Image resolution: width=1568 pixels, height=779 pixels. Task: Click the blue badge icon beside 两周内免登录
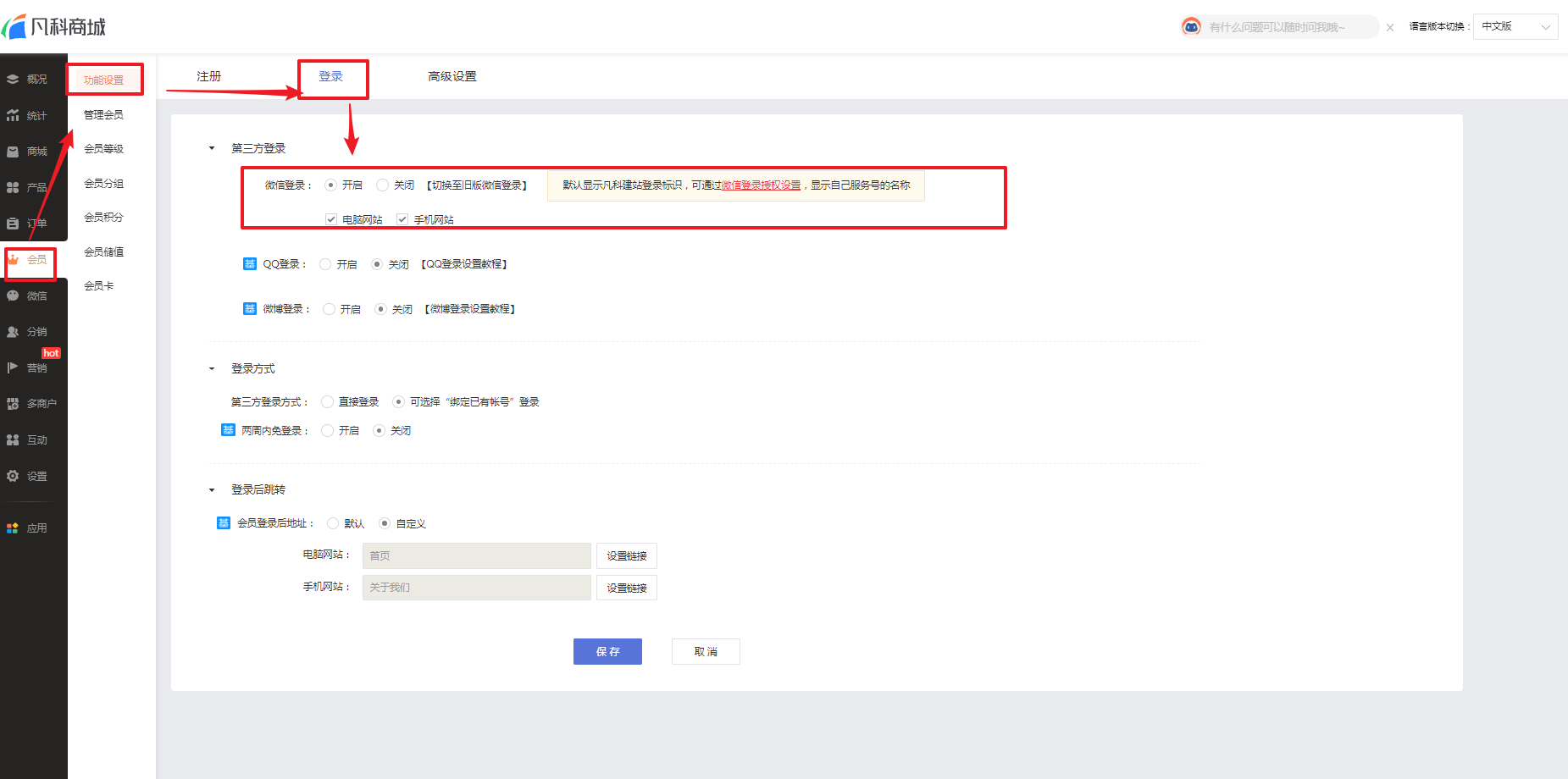tap(228, 430)
